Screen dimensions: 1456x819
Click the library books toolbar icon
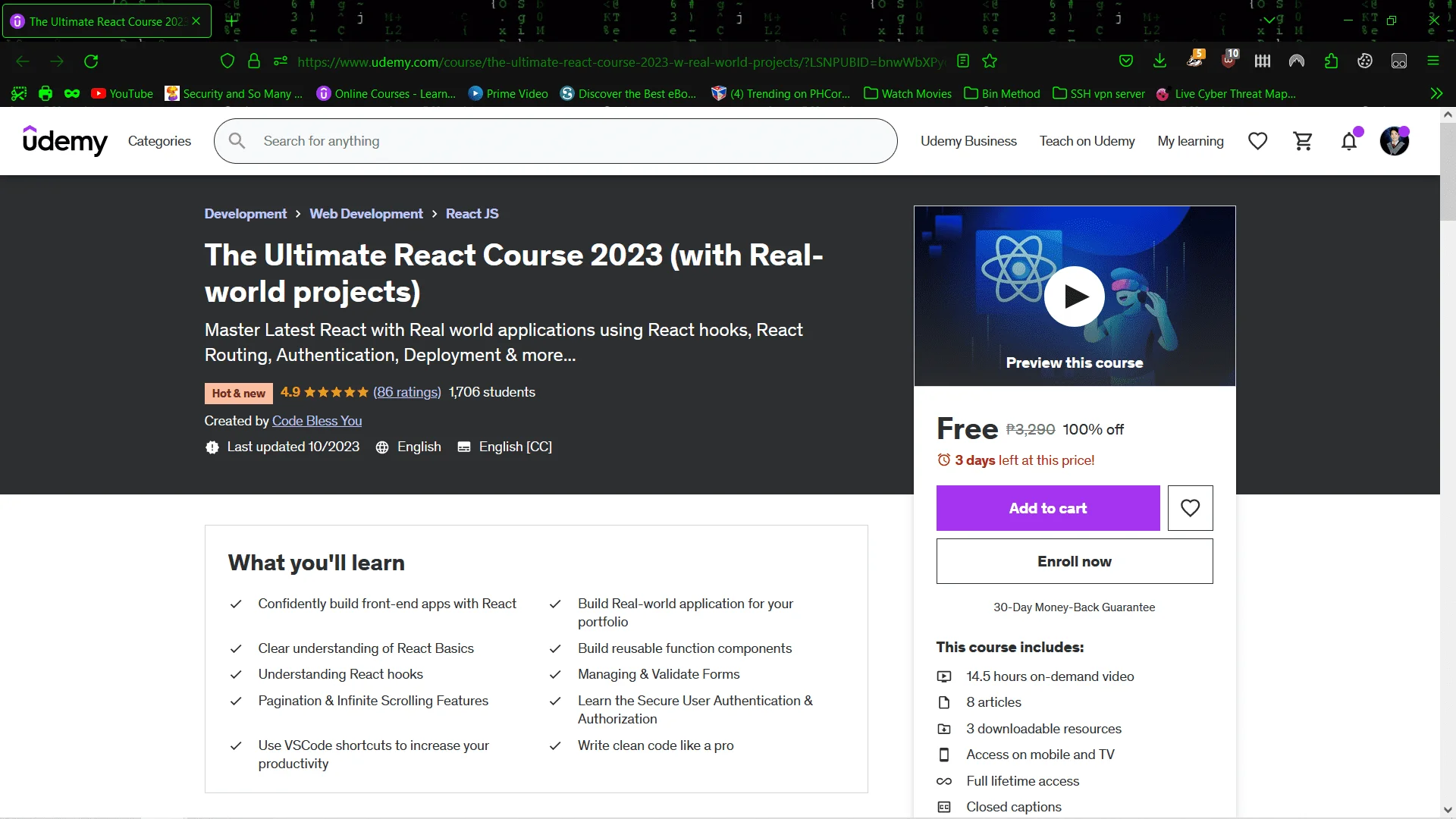(1263, 61)
